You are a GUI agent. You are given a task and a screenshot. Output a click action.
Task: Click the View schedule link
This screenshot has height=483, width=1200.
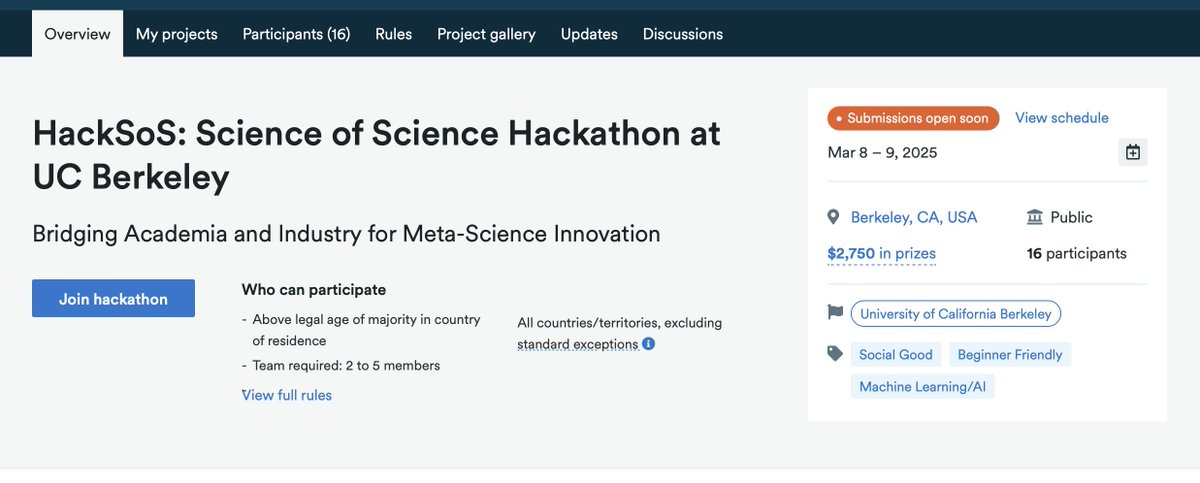point(1062,118)
